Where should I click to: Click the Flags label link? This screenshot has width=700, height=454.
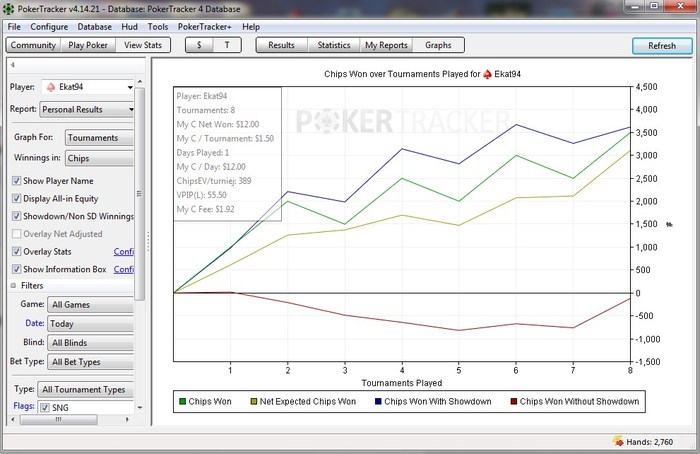(x=24, y=406)
